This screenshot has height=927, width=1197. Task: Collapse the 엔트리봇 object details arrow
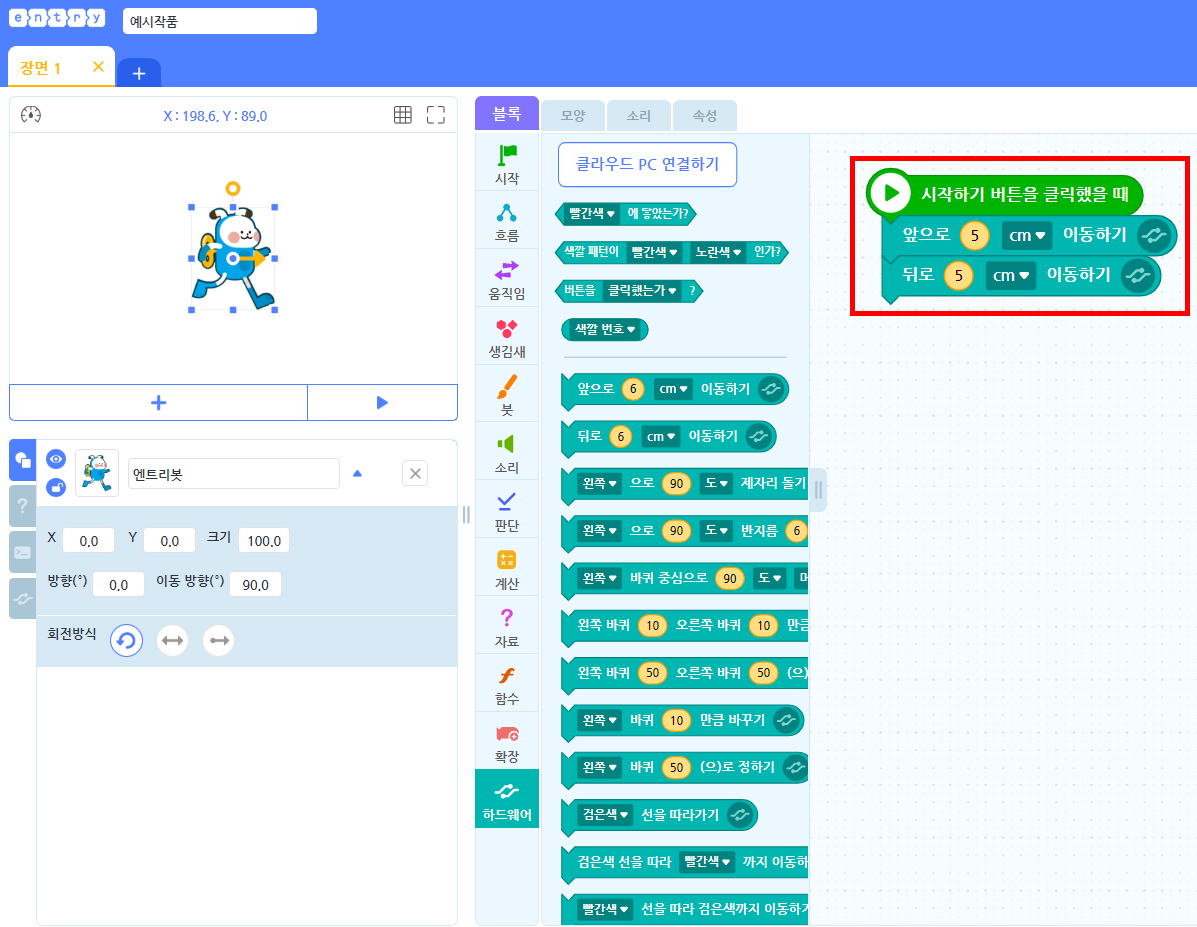357,473
